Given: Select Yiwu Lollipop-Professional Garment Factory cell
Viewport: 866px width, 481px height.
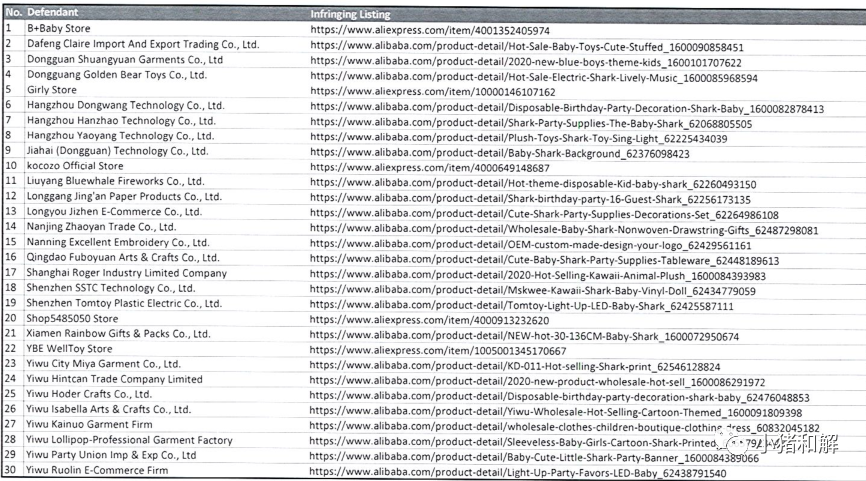Looking at the screenshot, I should pyautogui.click(x=130, y=440).
